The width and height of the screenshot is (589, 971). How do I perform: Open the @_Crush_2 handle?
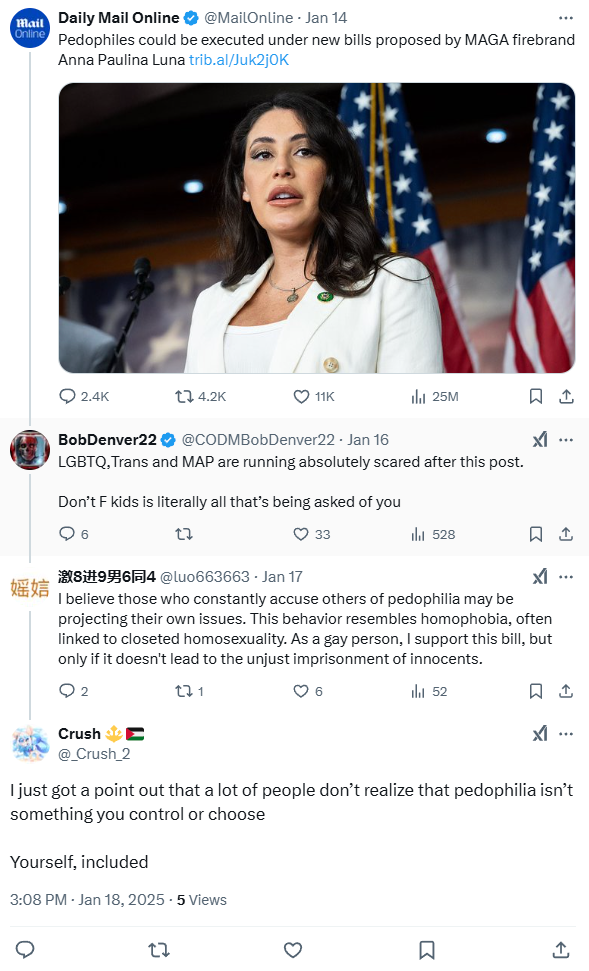pos(94,754)
